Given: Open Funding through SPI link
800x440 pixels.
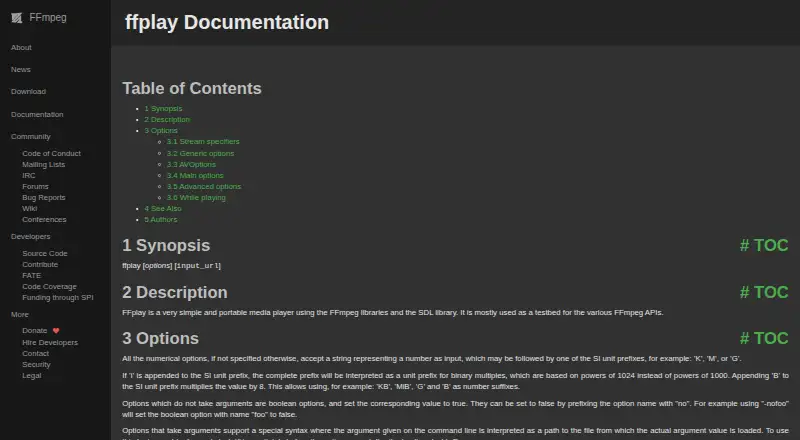Looking at the screenshot, I should pos(58,298).
